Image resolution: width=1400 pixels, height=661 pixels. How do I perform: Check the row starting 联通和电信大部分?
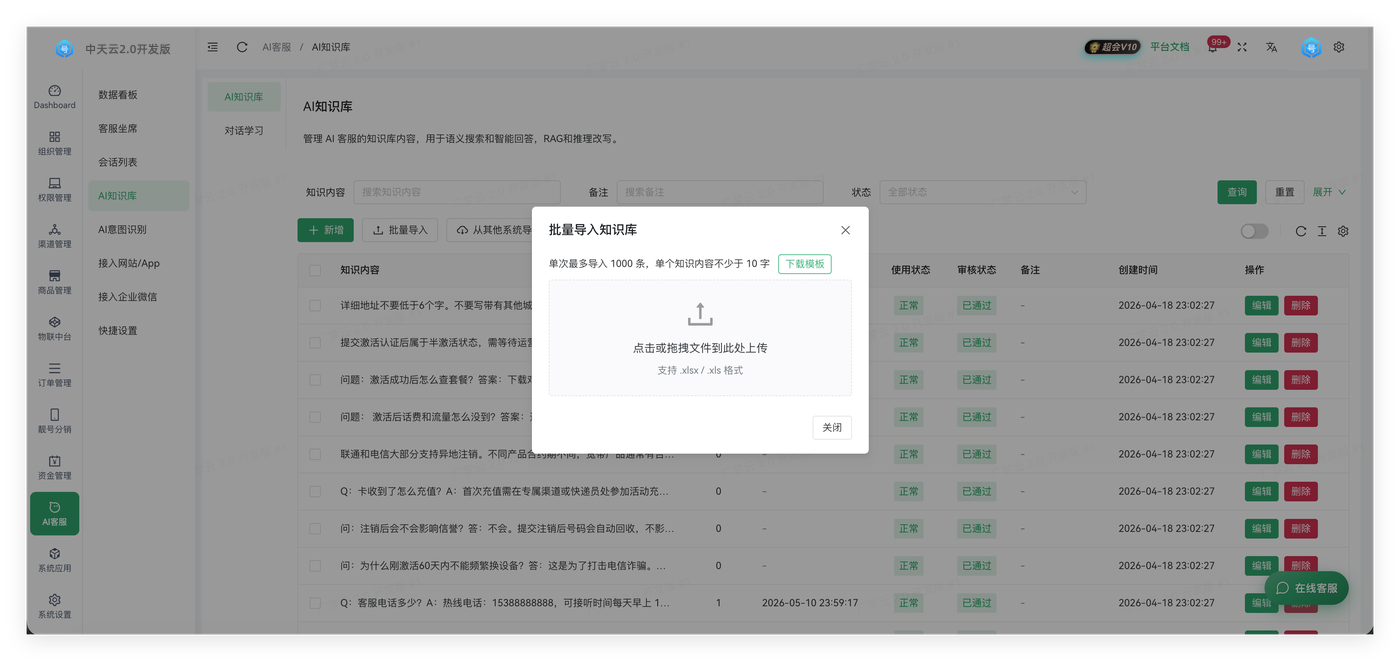tap(316, 454)
